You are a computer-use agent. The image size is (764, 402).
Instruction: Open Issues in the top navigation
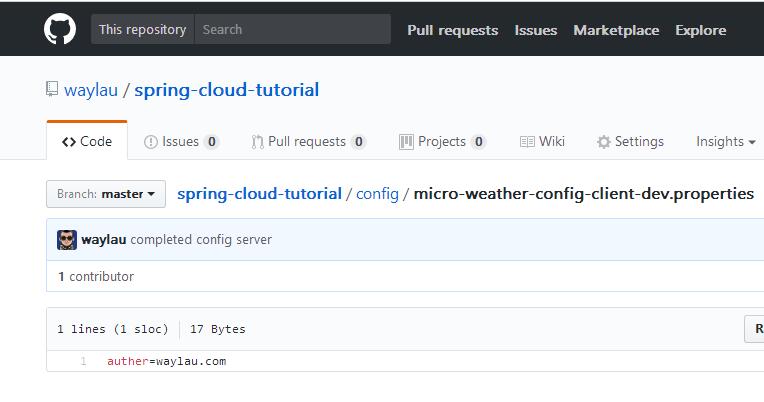coord(536,30)
